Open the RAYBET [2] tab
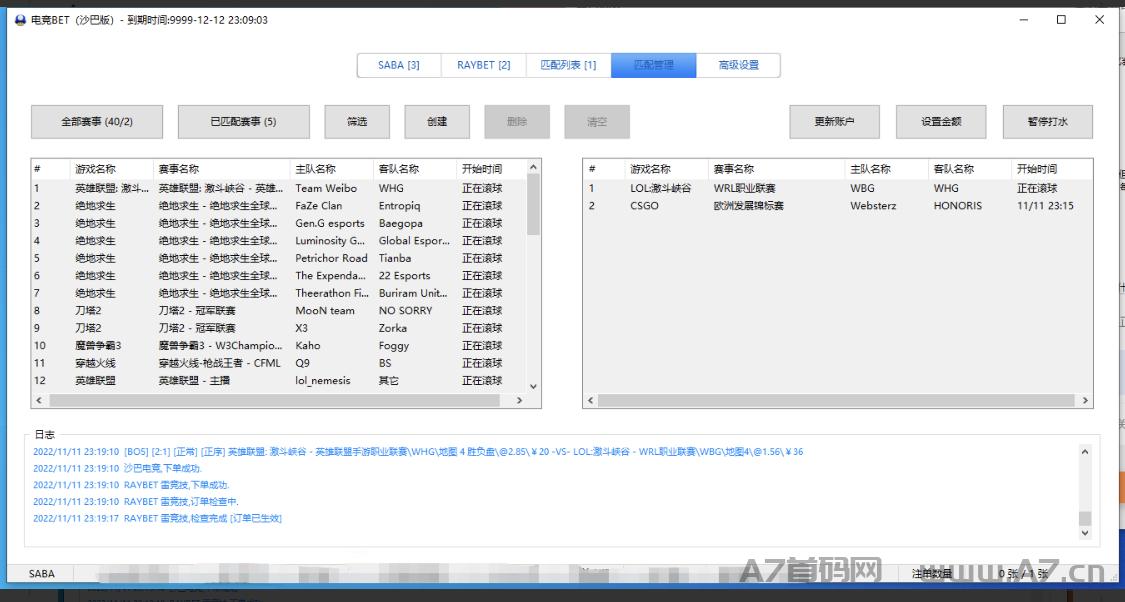 click(483, 65)
